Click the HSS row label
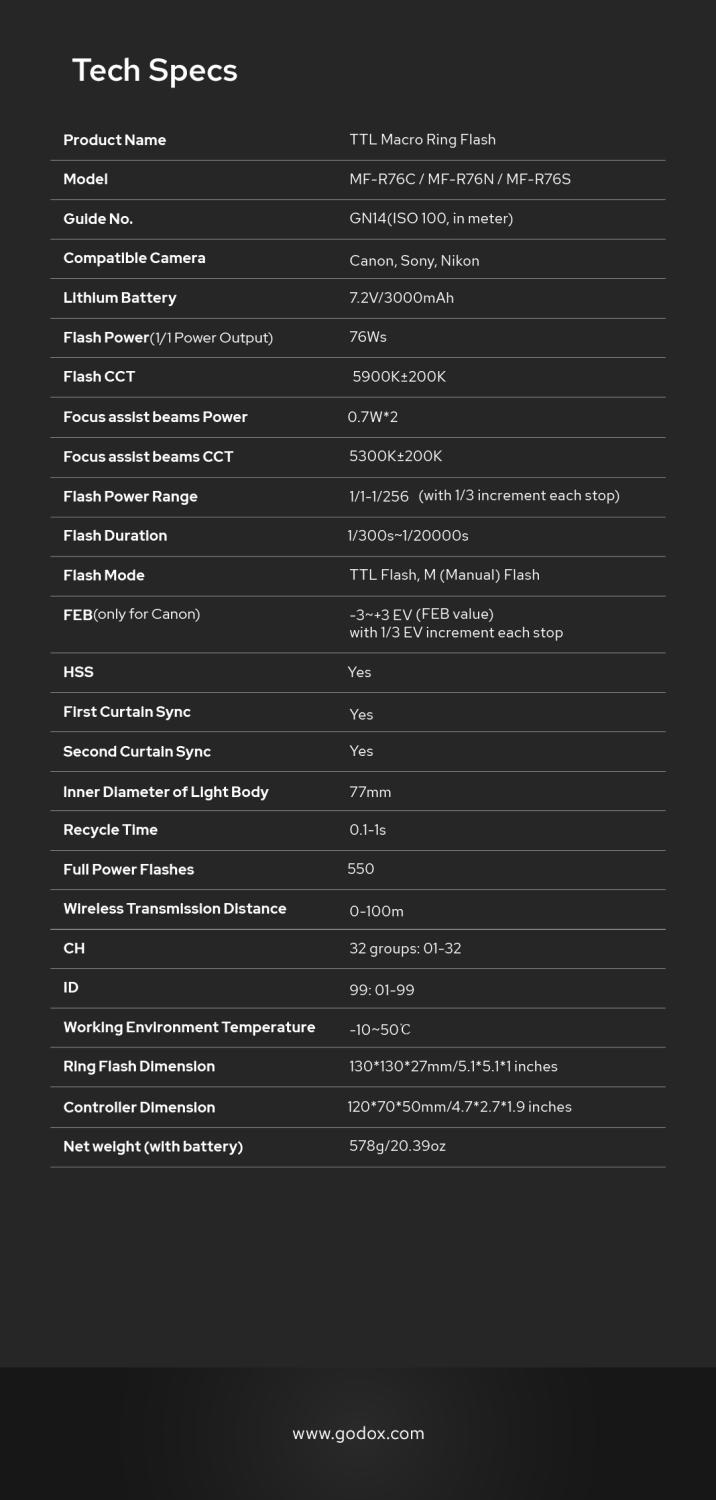 coord(79,672)
